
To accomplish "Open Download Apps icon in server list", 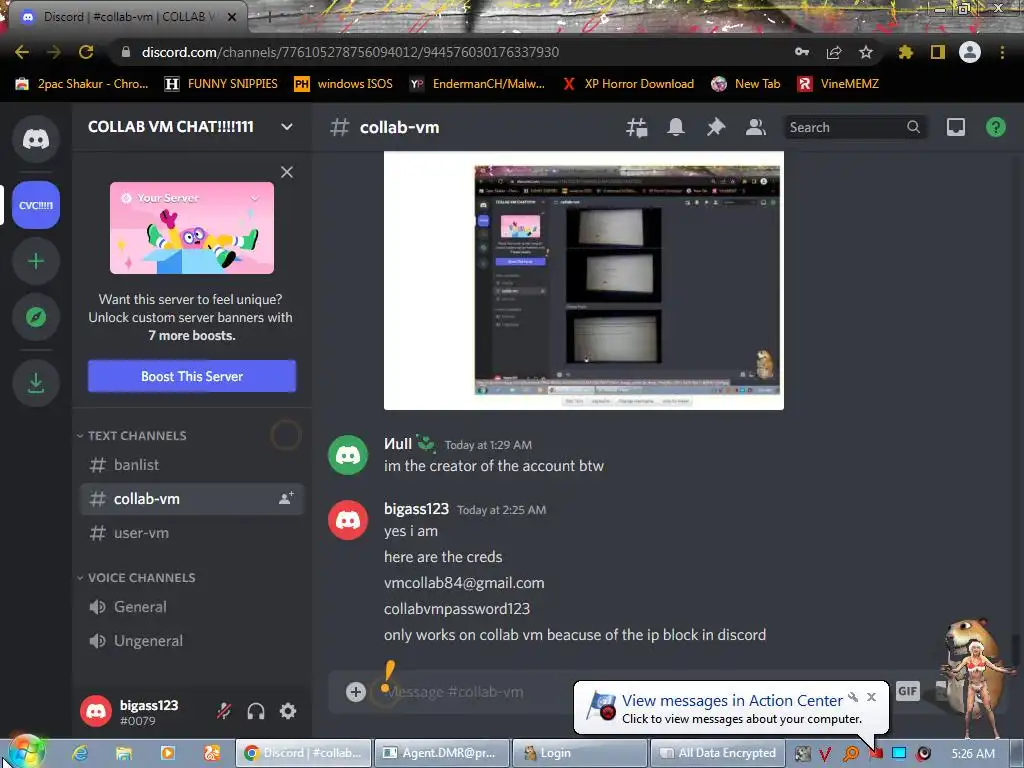I will 36,383.
